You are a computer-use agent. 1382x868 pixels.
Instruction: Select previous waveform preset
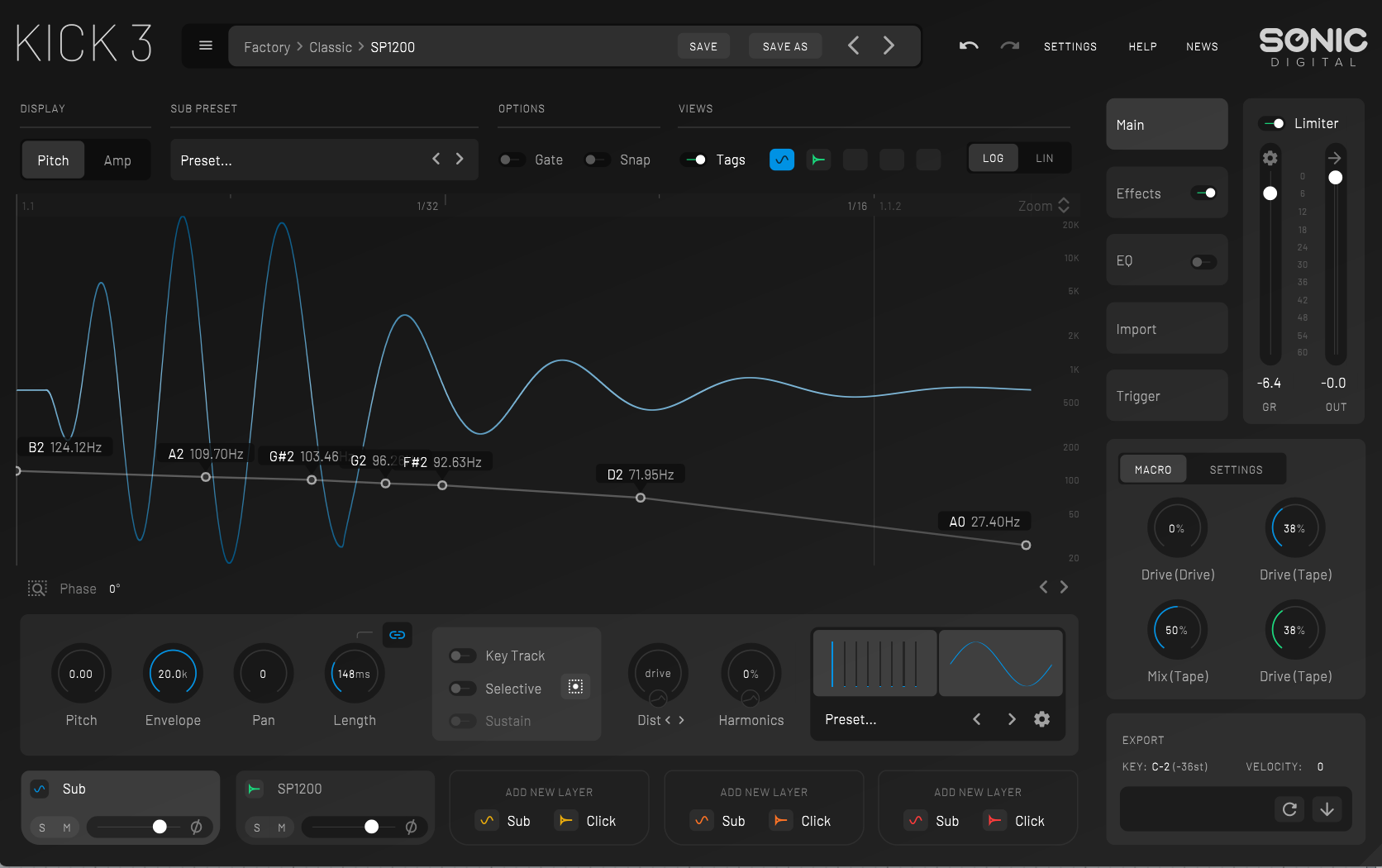coord(977,719)
